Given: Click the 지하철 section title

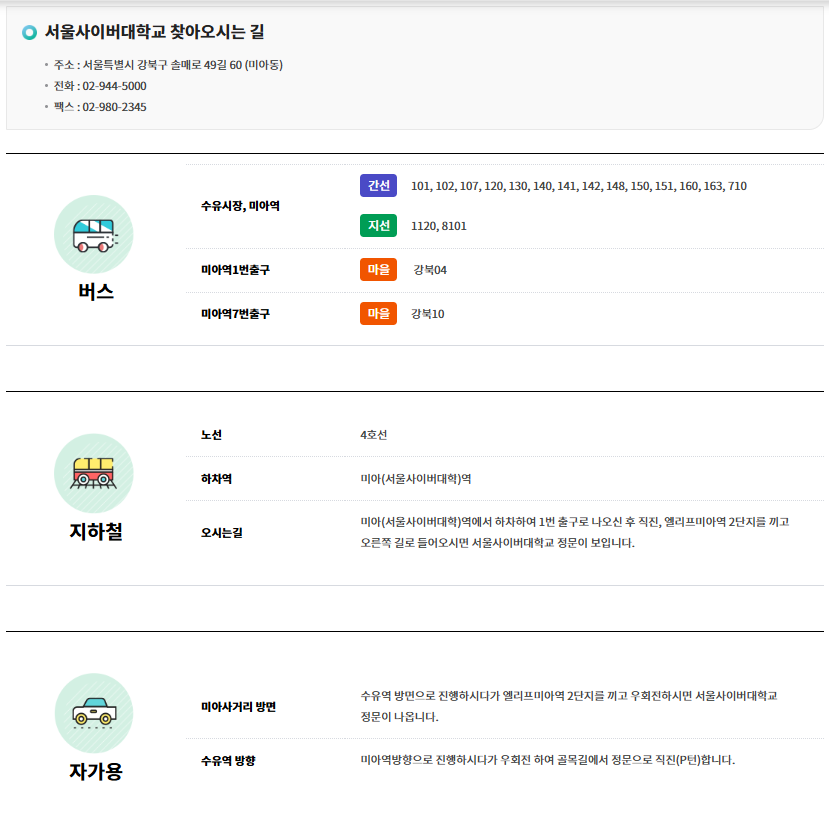Looking at the screenshot, I should tap(96, 531).
